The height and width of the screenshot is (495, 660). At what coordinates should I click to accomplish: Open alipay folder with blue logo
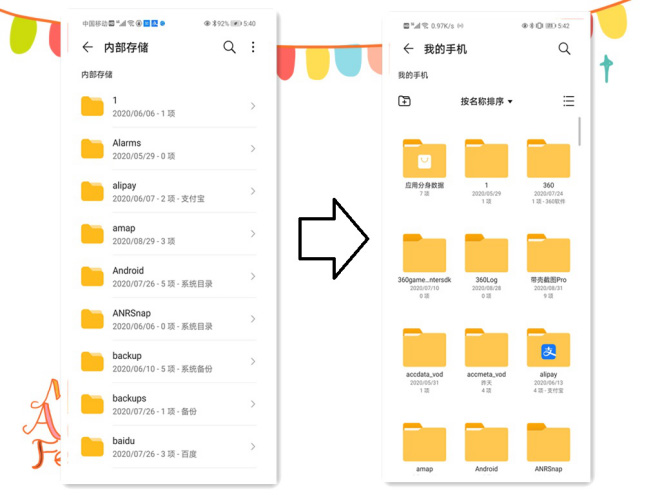pyautogui.click(x=548, y=350)
